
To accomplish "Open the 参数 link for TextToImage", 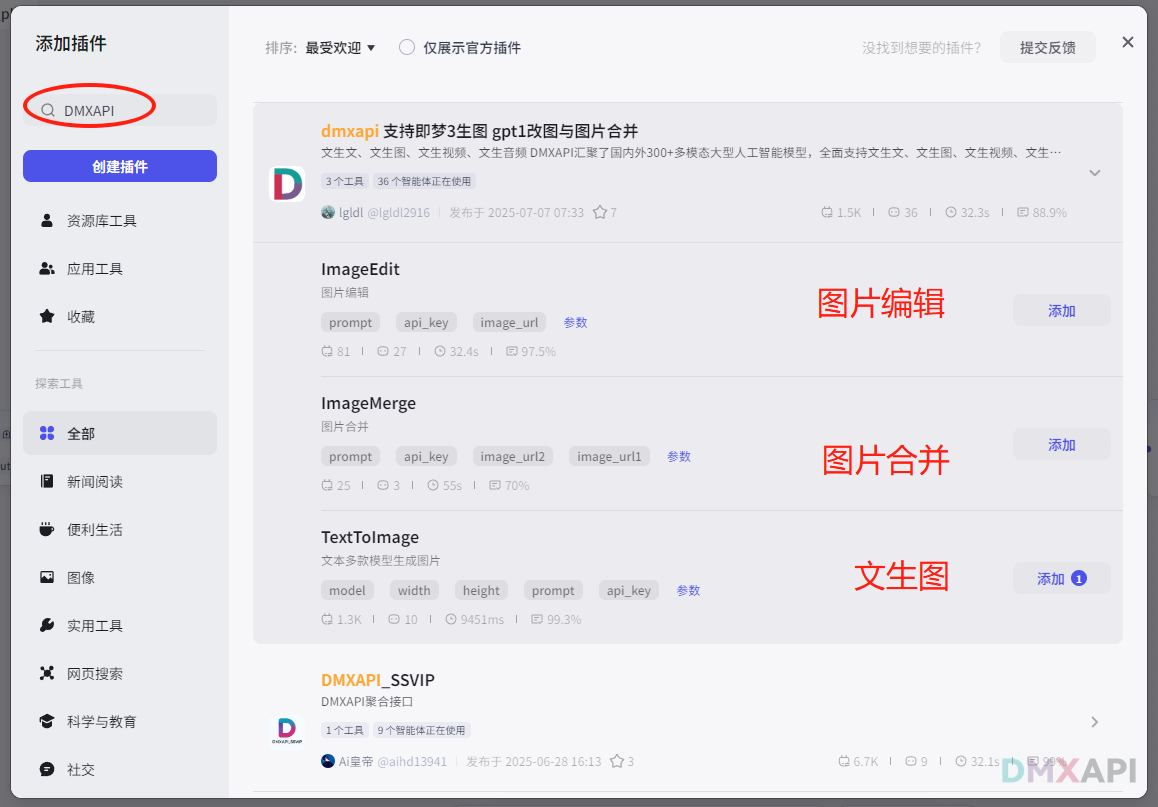I will (x=688, y=590).
